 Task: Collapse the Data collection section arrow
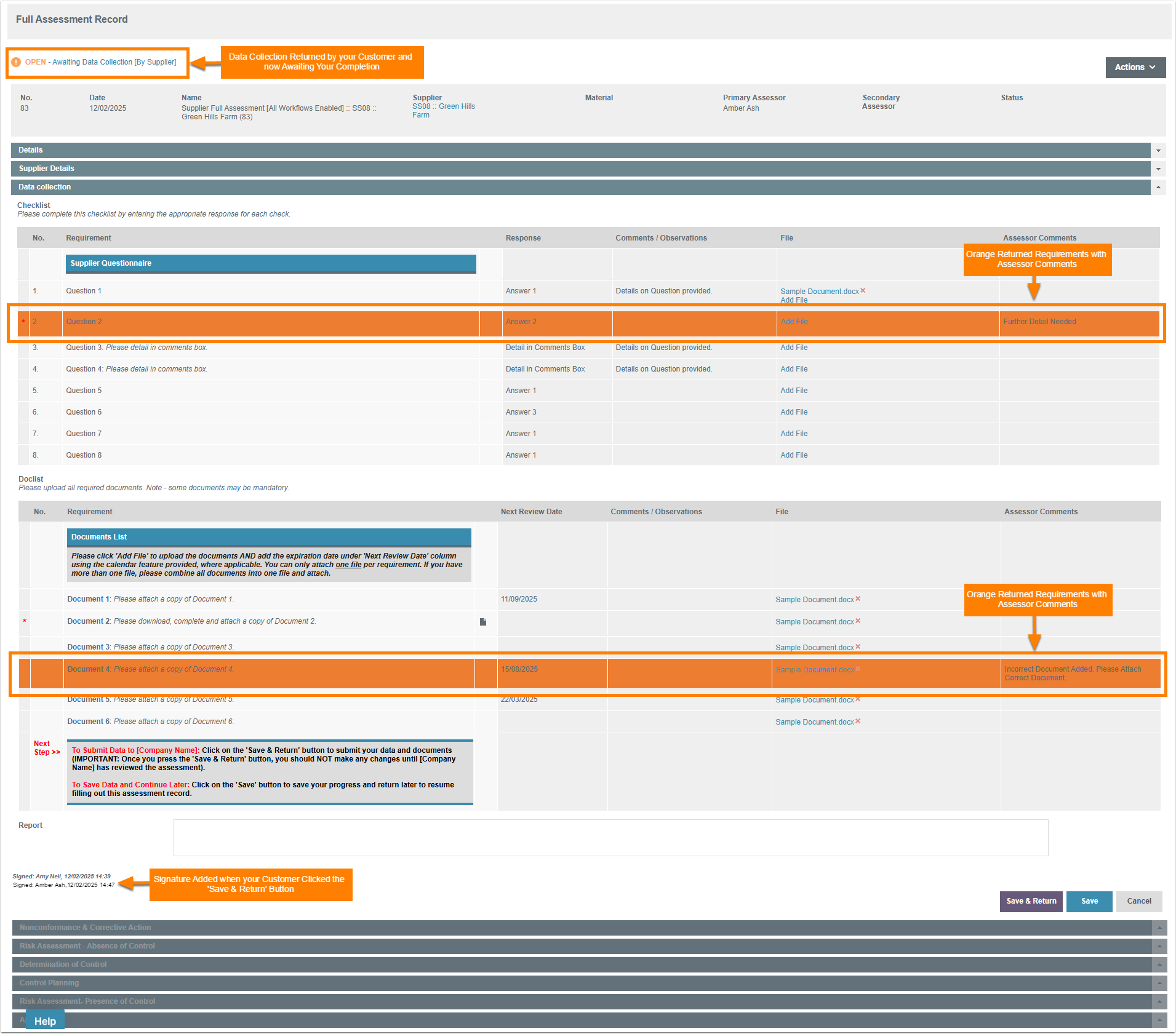[1158, 187]
